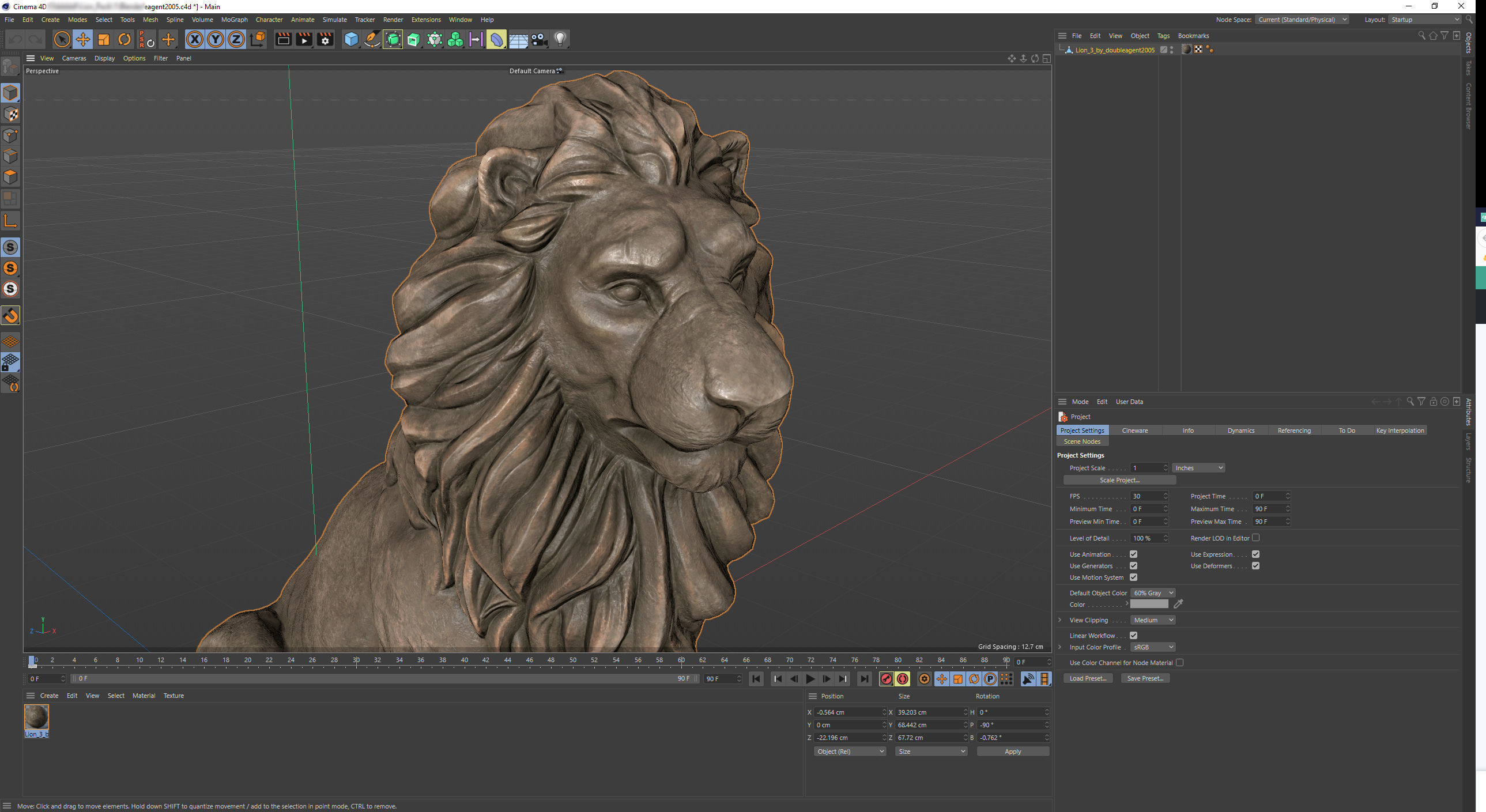The image size is (1486, 812).
Task: Switch the coordinate system icon
Action: coord(258,39)
